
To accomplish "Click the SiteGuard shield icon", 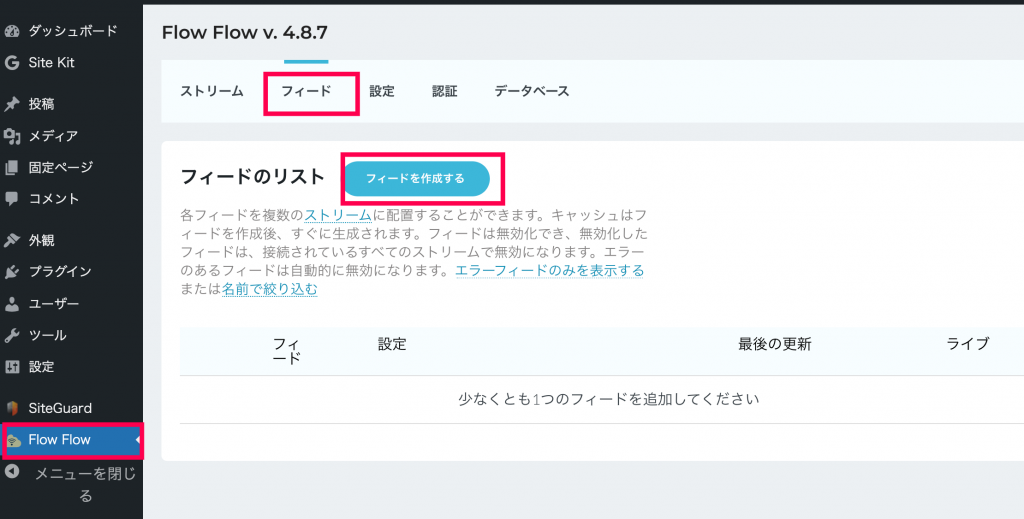I will click(x=12, y=409).
